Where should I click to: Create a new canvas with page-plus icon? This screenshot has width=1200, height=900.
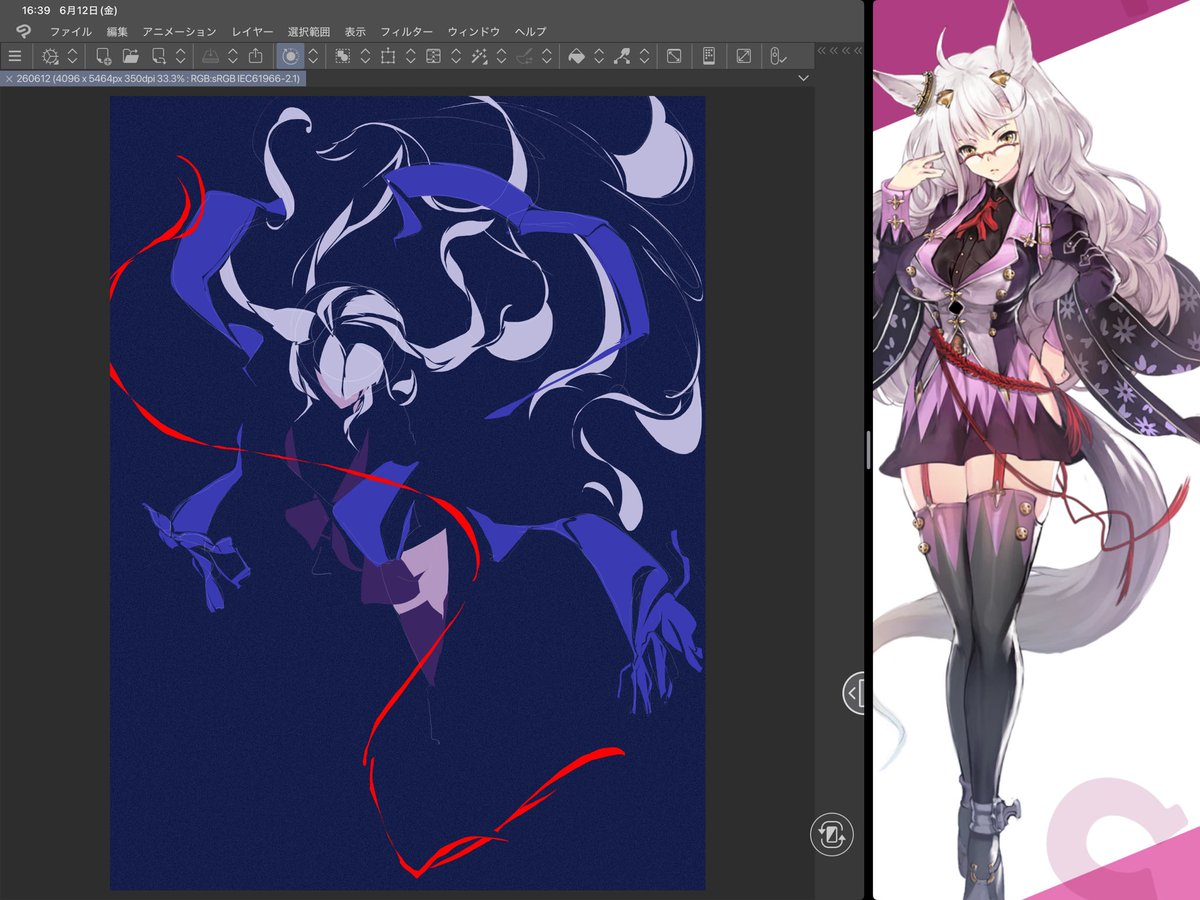[x=103, y=56]
